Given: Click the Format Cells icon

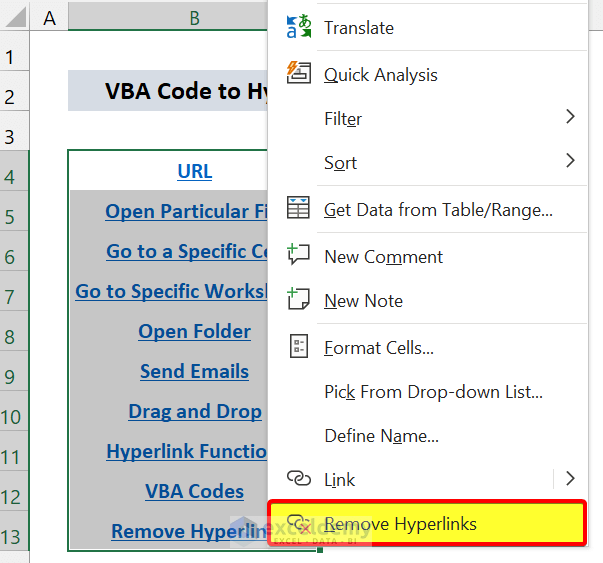Looking at the screenshot, I should pyautogui.click(x=299, y=348).
